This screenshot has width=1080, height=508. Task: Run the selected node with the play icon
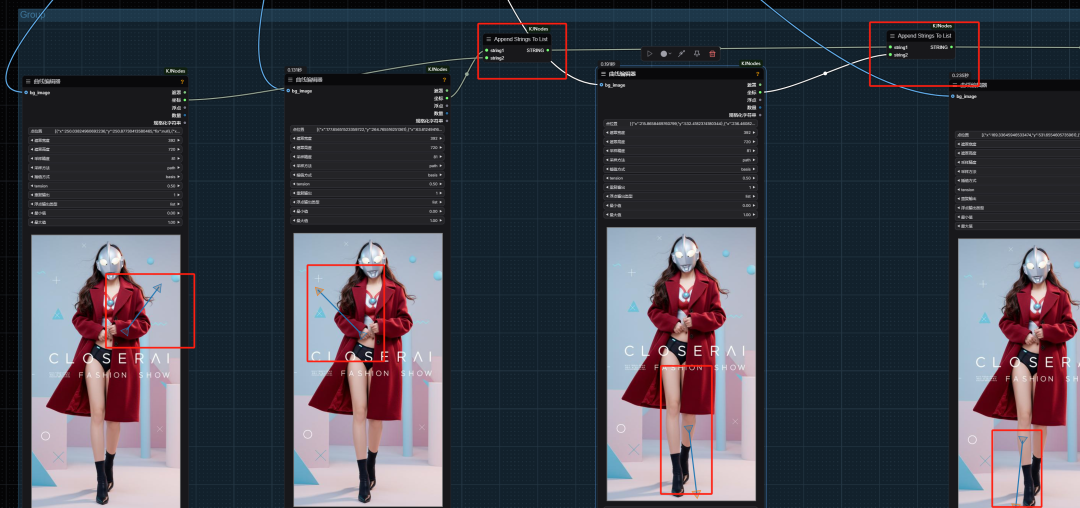650,53
